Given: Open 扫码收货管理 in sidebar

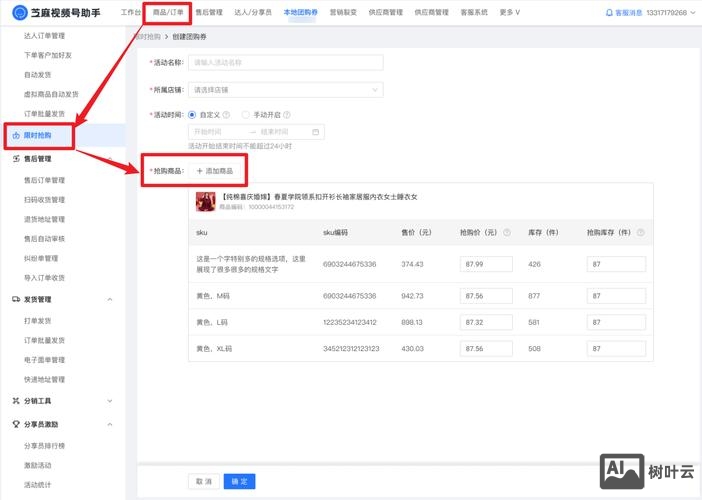Looking at the screenshot, I should tap(44, 200).
